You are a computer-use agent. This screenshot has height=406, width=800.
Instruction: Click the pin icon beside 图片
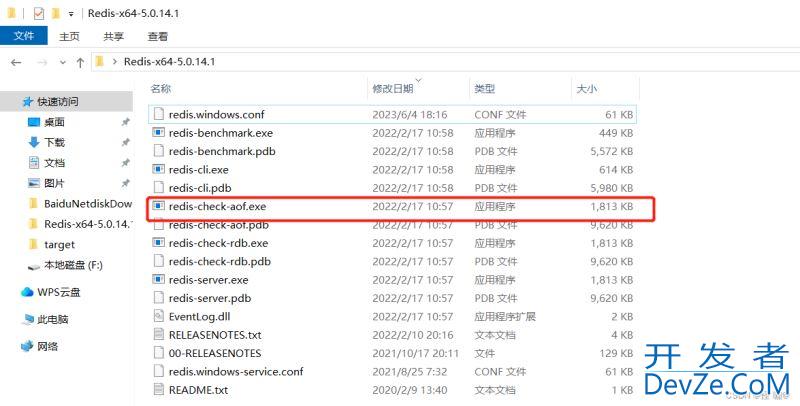tap(125, 183)
